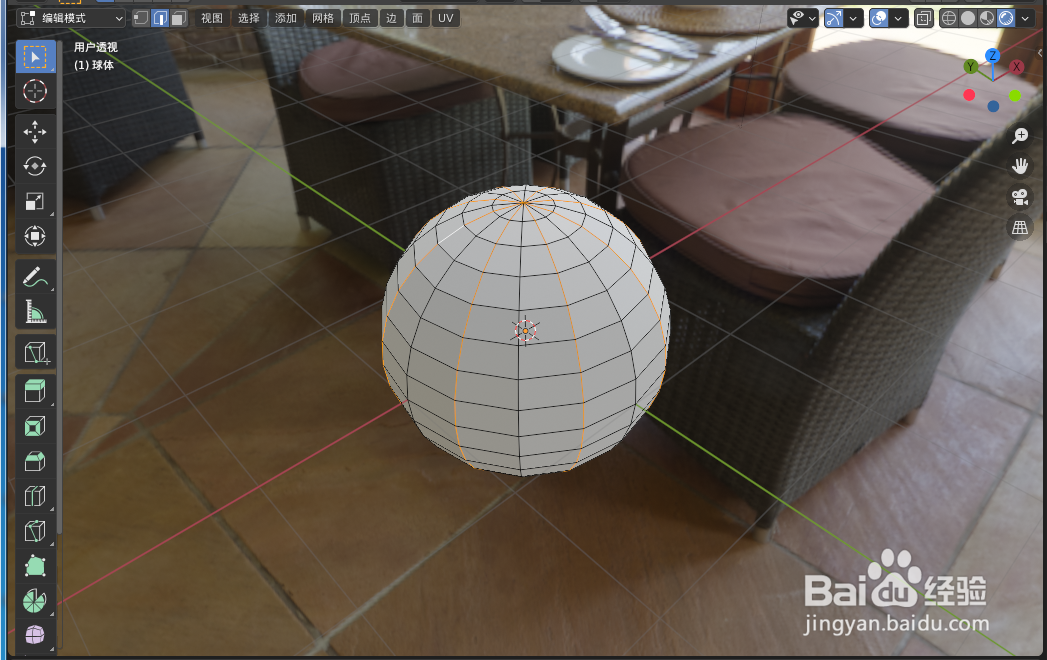Screen dimensions: 1047x660
Task: Click the camera view icon in viewport sidebar
Action: pyautogui.click(x=1019, y=197)
